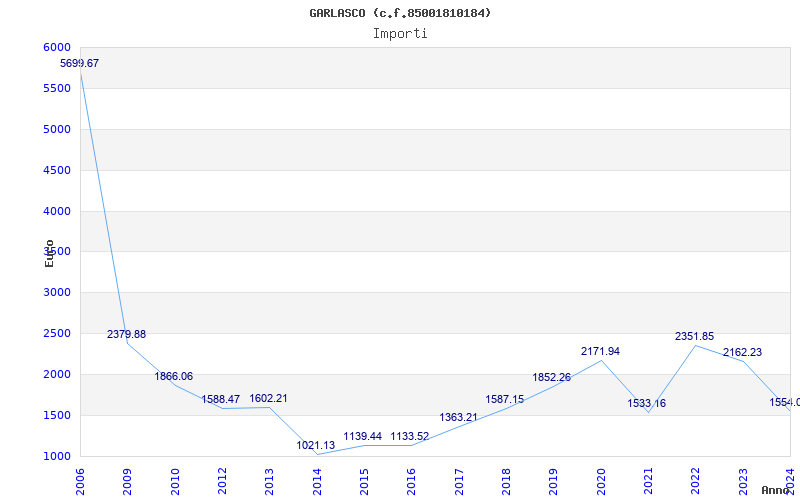Click the 2500 y-axis tick label

56,334
